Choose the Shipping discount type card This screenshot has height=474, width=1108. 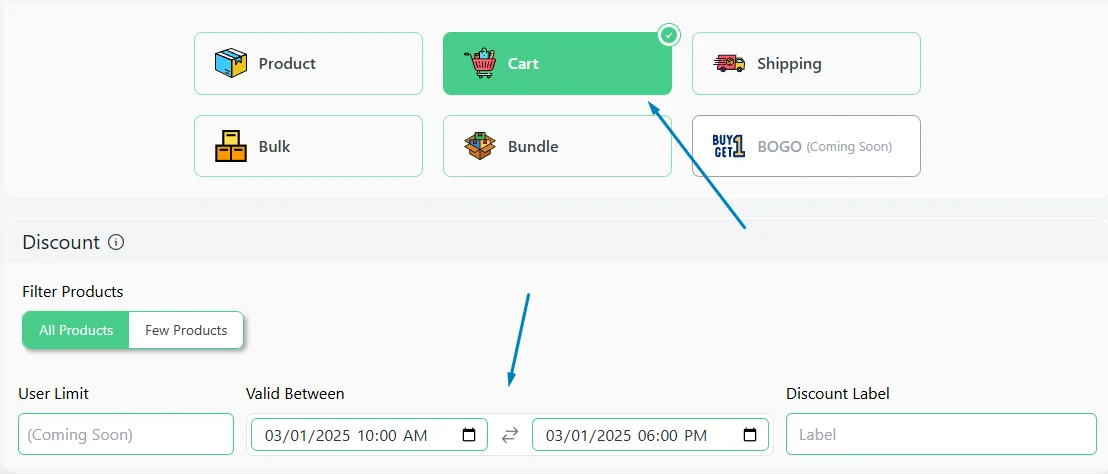pyautogui.click(x=806, y=64)
